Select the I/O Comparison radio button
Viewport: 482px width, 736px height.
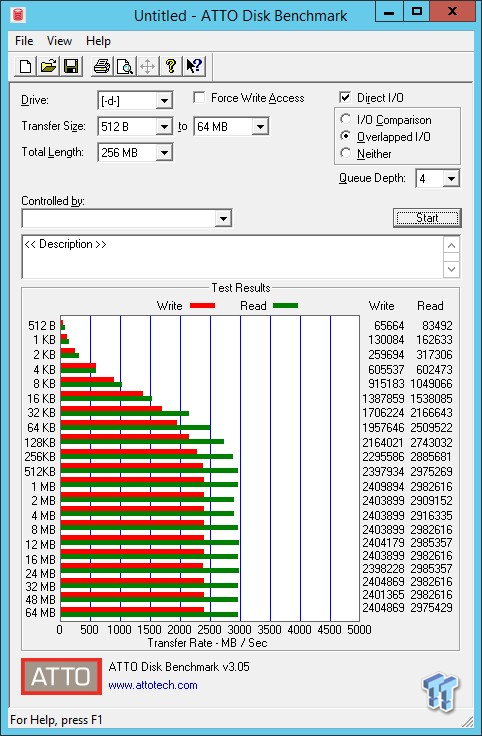pos(345,119)
